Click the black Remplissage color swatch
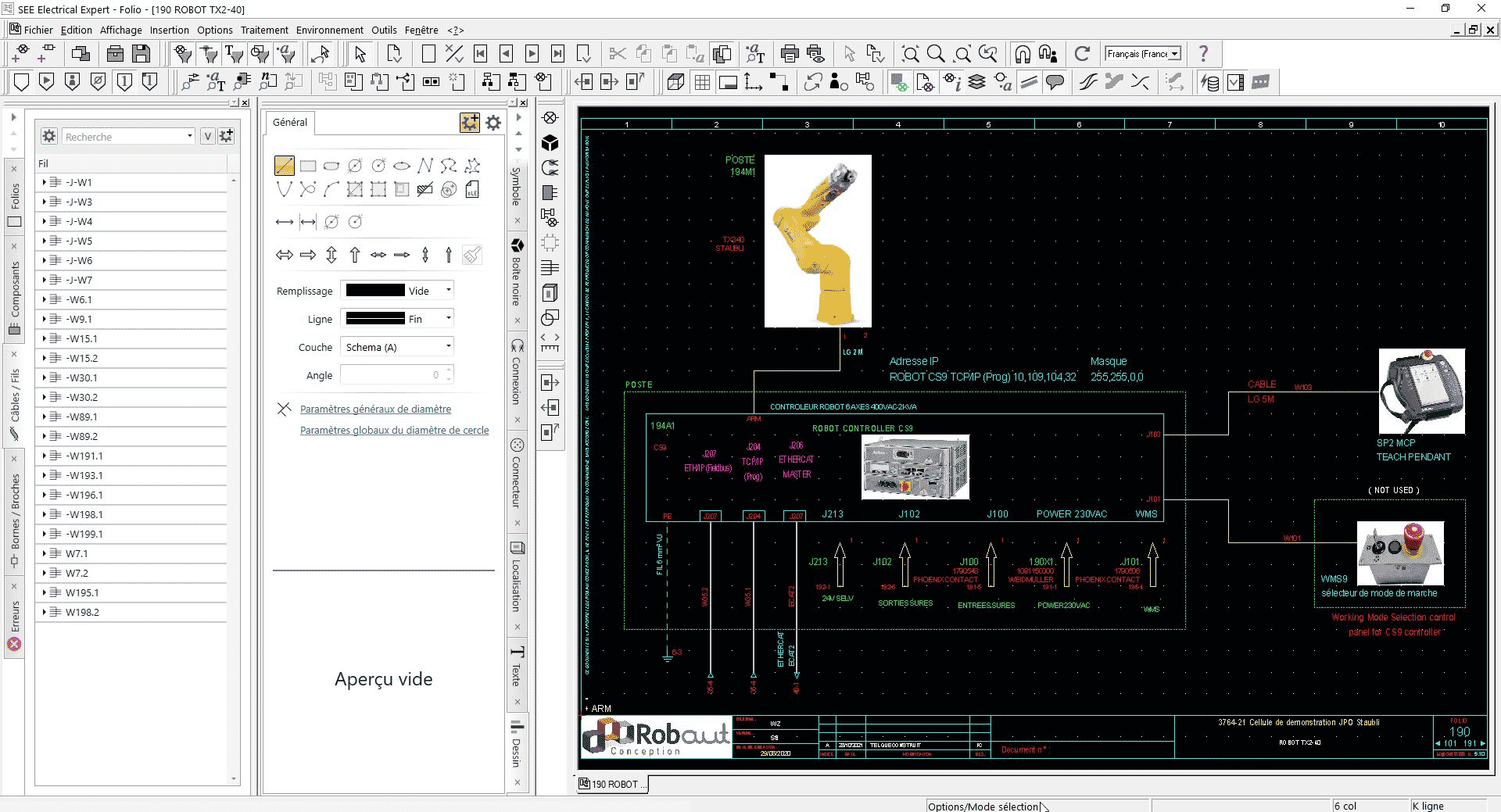This screenshot has height=812, width=1501. coord(375,290)
